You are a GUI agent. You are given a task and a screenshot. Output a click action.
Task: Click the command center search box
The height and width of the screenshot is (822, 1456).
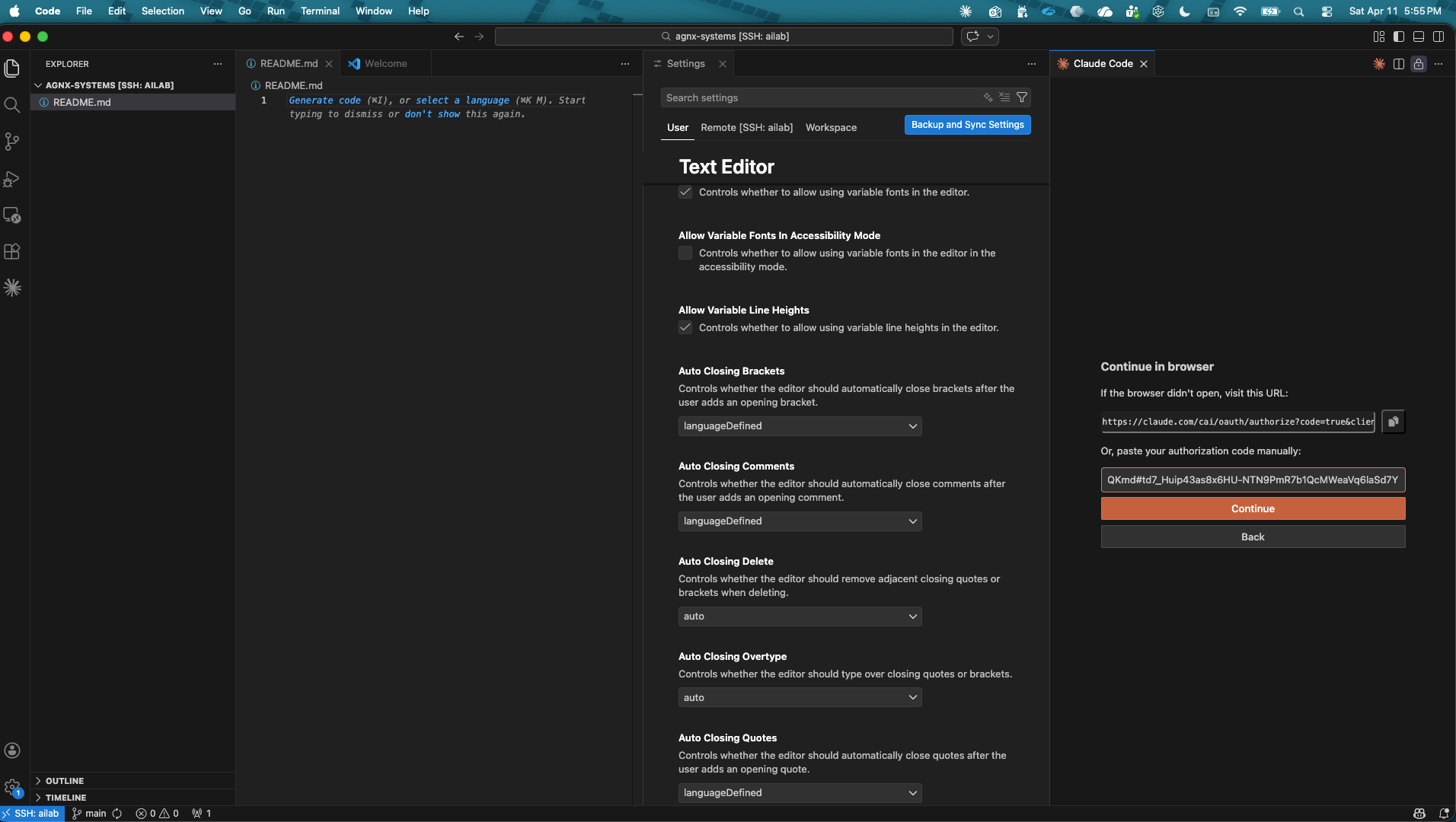click(723, 37)
